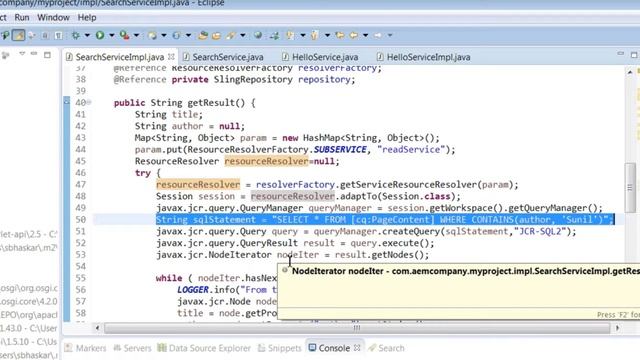Viewport: 640px width, 360px height.
Task: Click the Next Annotation toolbar icon
Action: tap(291, 36)
